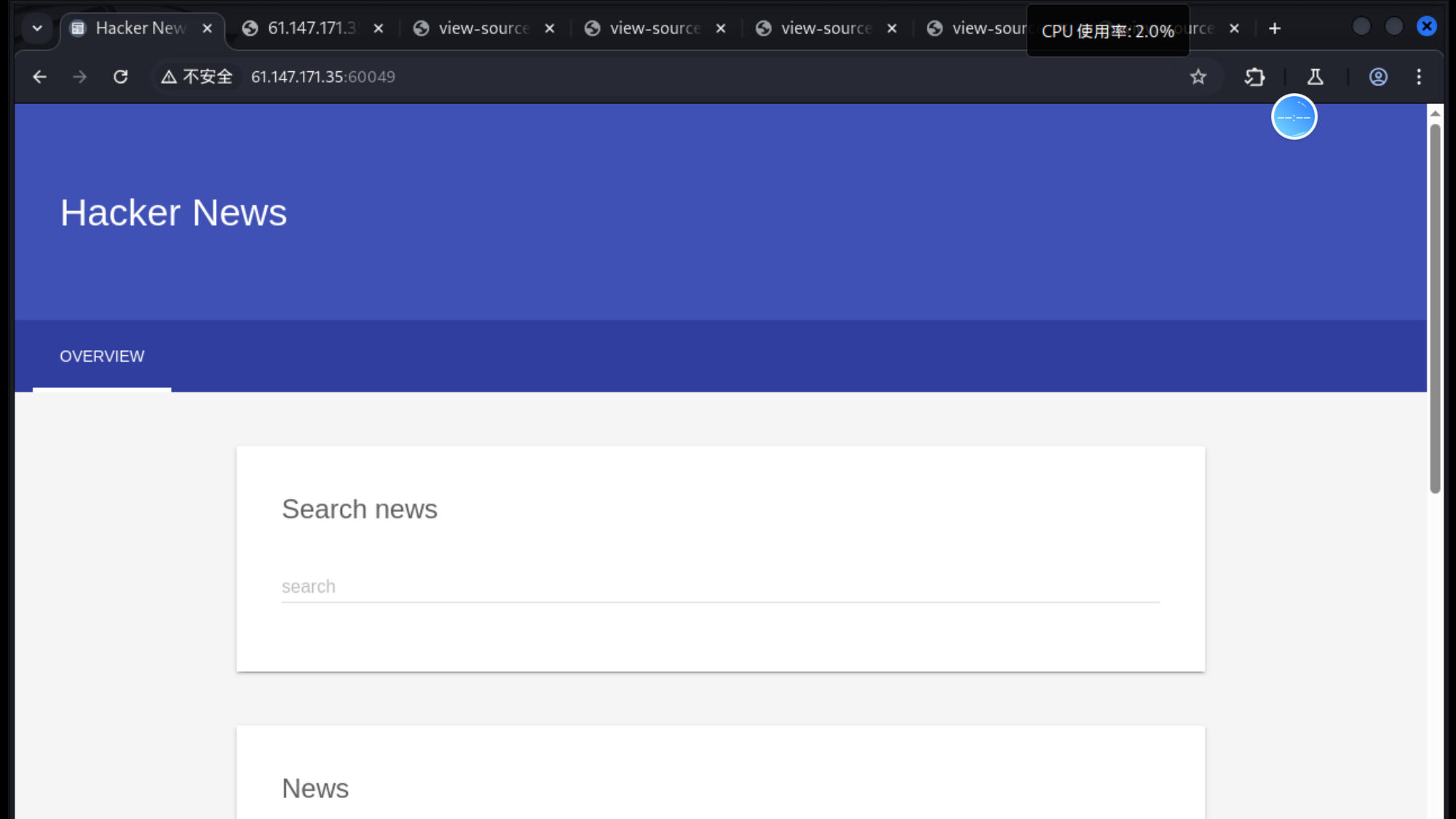
Task: Switch to the 61.147.171.3 tab
Action: coord(312,28)
